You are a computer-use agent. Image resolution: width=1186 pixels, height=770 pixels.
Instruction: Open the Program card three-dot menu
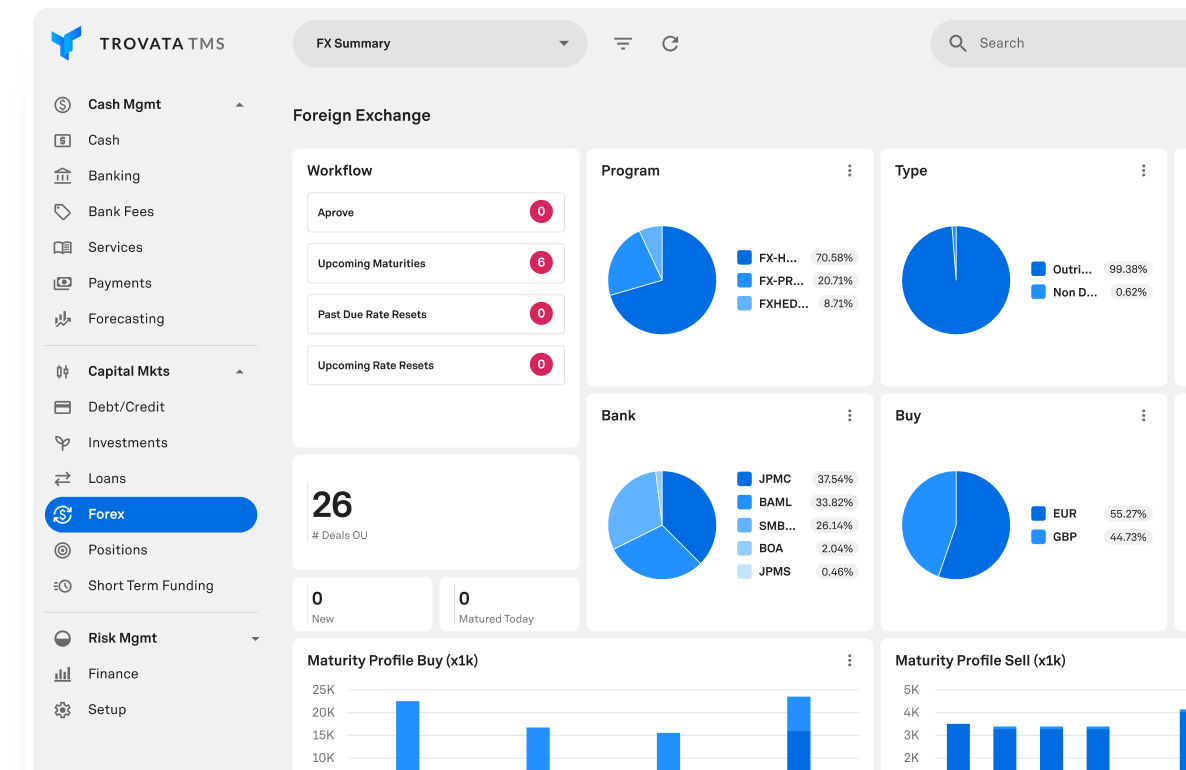pyautogui.click(x=849, y=171)
